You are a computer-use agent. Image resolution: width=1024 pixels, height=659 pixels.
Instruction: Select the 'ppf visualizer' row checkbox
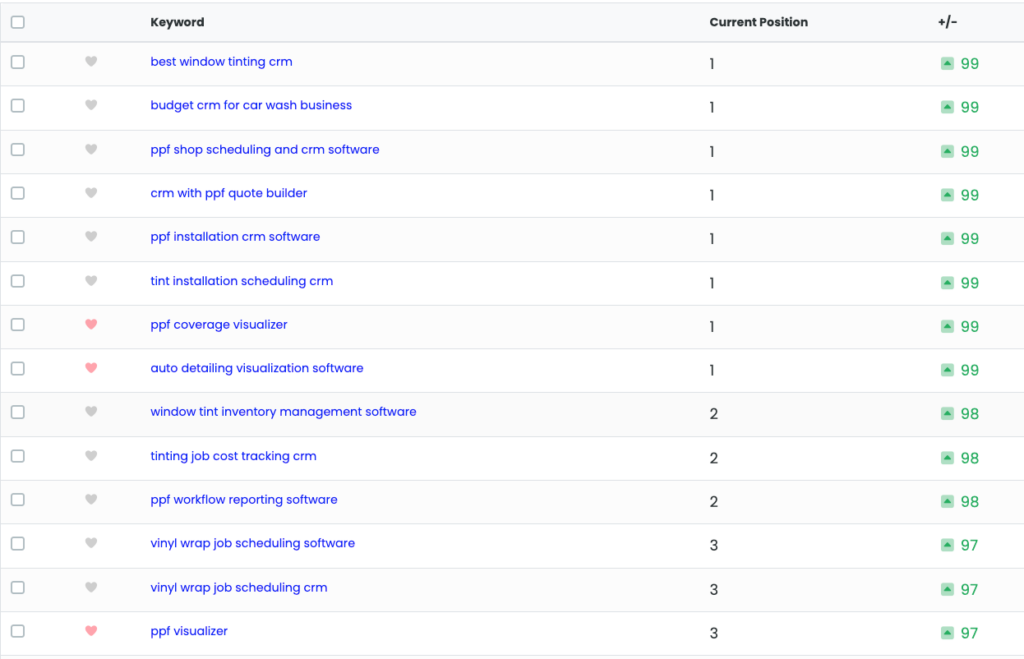[x=18, y=631]
